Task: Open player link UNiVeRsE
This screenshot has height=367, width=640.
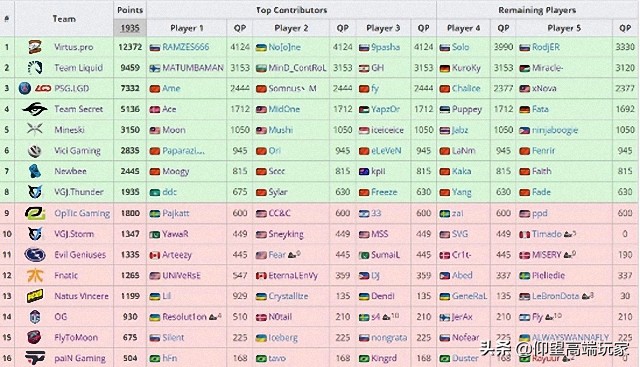Action: pyautogui.click(x=182, y=276)
